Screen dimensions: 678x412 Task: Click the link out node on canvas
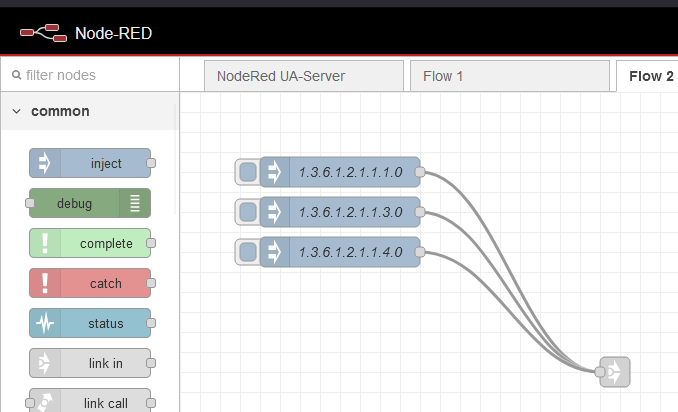(x=615, y=372)
